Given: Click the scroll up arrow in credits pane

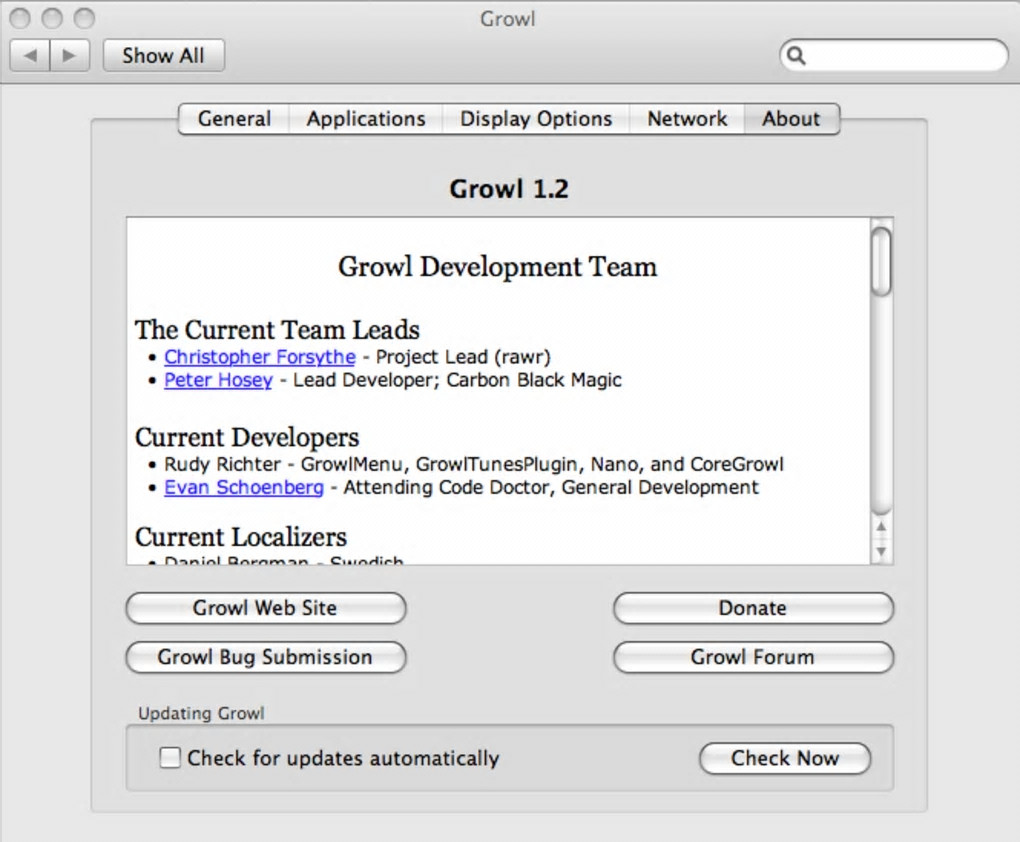Looking at the screenshot, I should click(881, 526).
